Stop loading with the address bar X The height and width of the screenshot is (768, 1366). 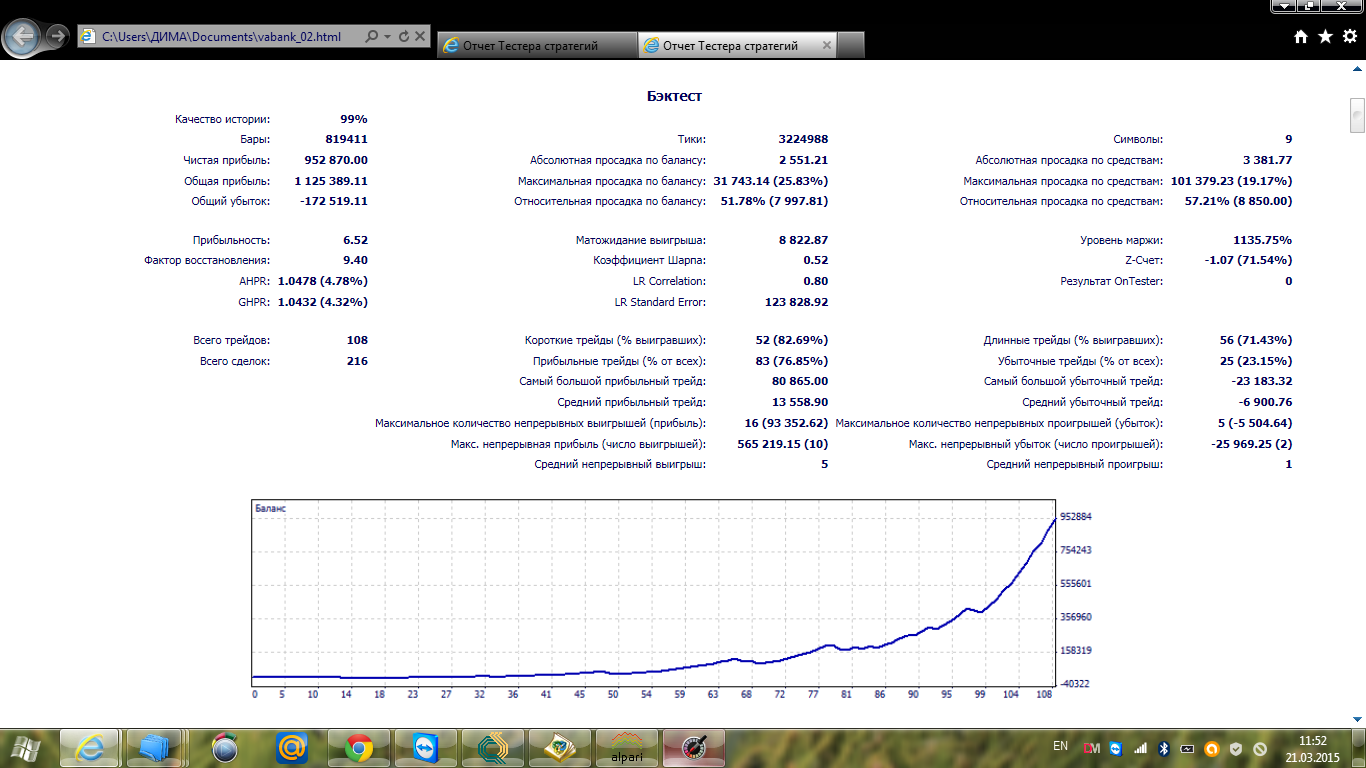420,36
